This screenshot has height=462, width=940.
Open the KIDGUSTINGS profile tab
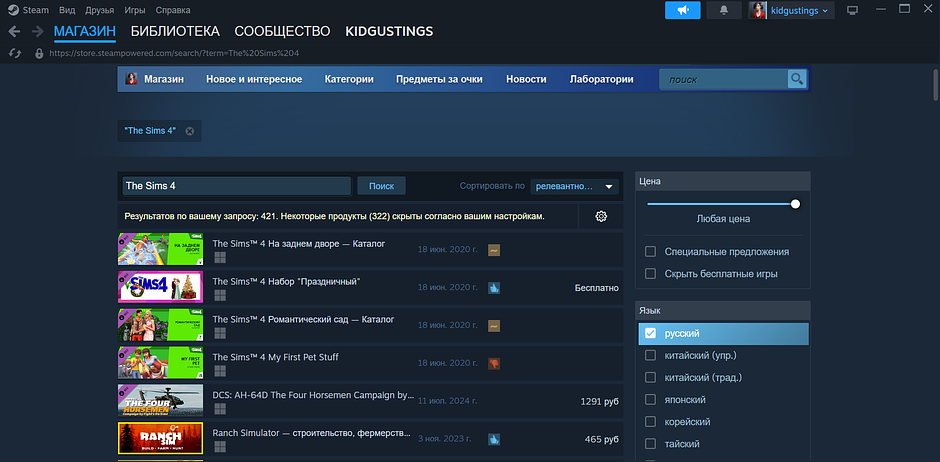389,31
